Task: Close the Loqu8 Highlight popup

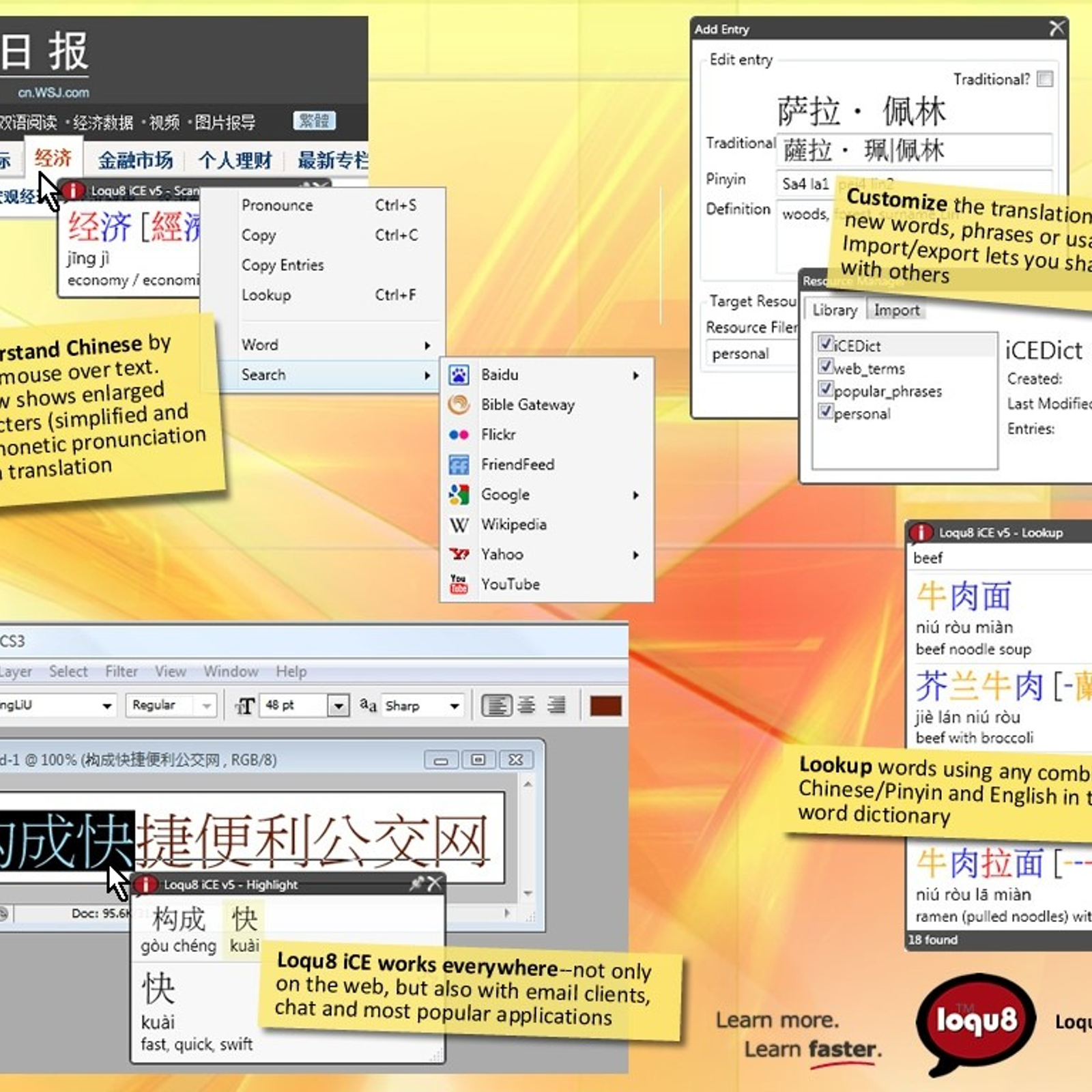Action: point(434,884)
